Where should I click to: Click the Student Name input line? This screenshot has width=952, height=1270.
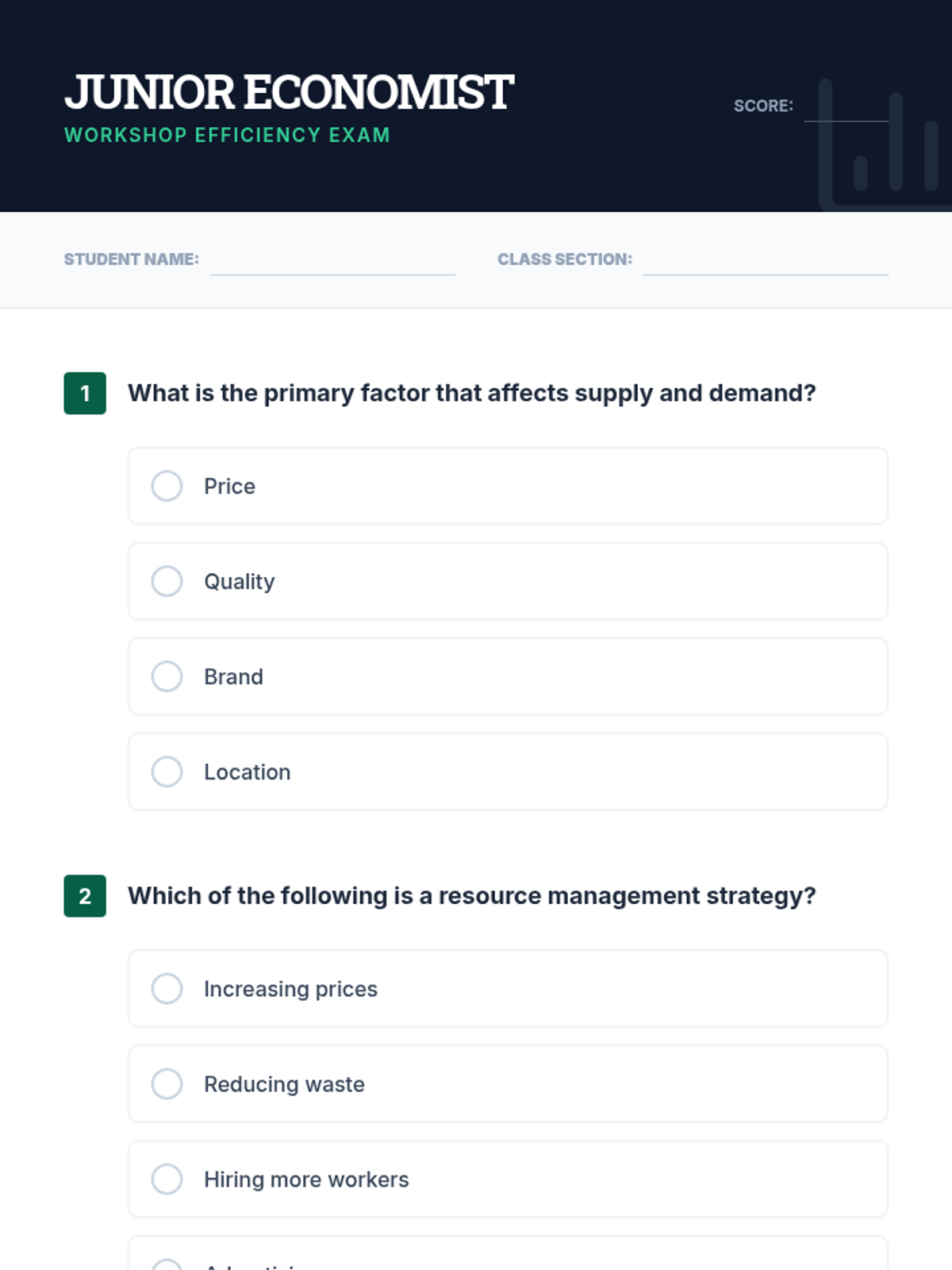coord(332,262)
